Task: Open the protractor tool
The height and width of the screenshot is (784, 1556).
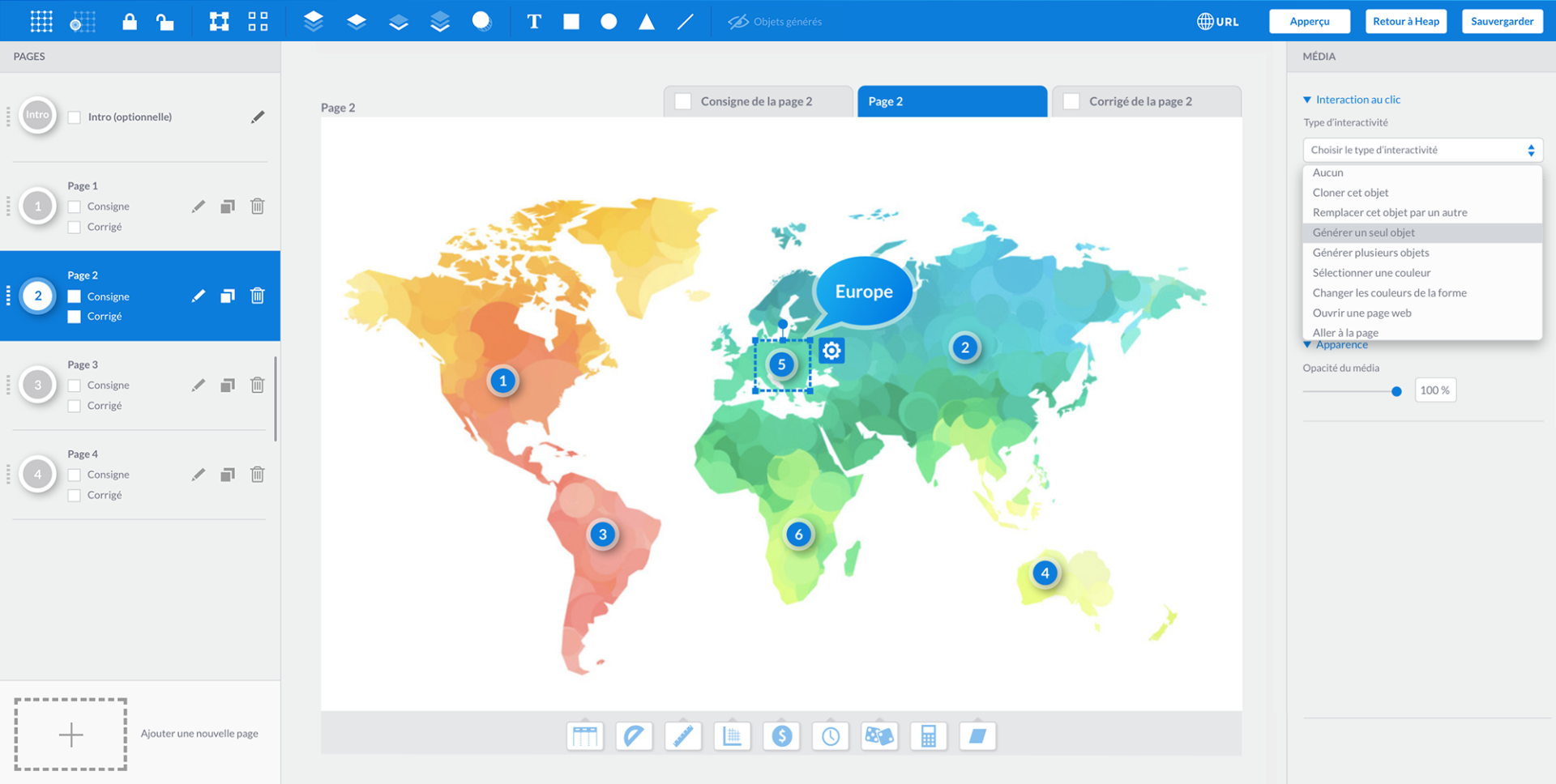Action: 634,736
